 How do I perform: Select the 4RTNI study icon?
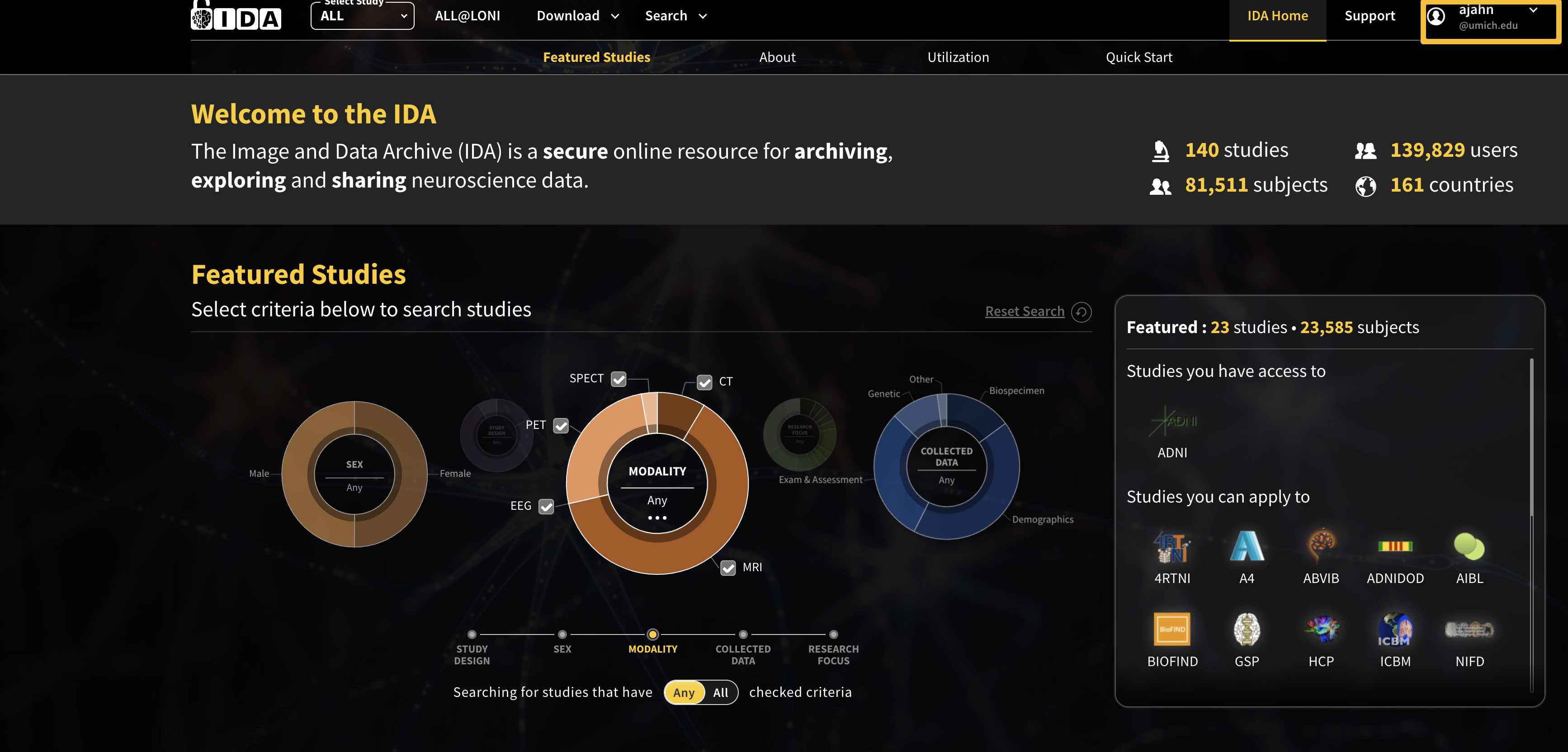[1172, 546]
